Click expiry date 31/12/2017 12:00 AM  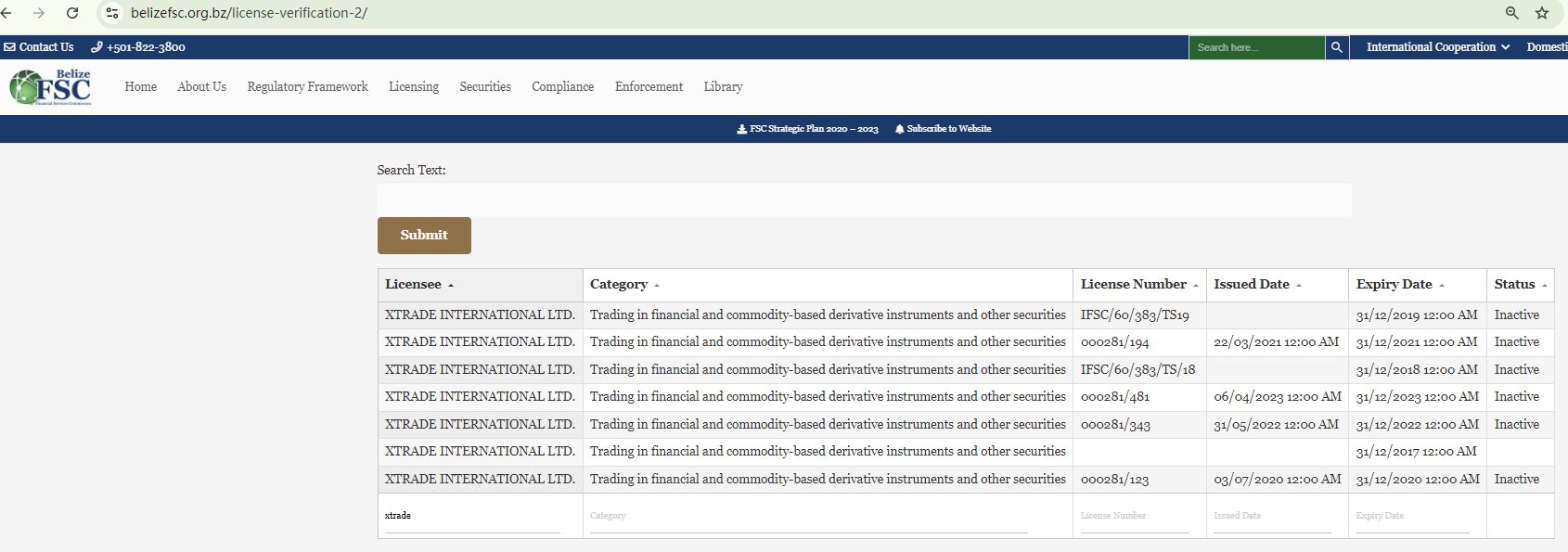1417,452
